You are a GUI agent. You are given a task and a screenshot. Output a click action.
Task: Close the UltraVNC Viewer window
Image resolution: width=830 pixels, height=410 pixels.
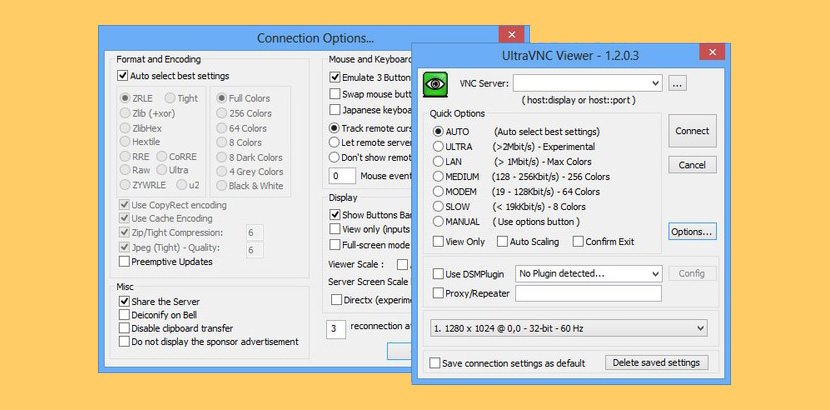click(712, 52)
